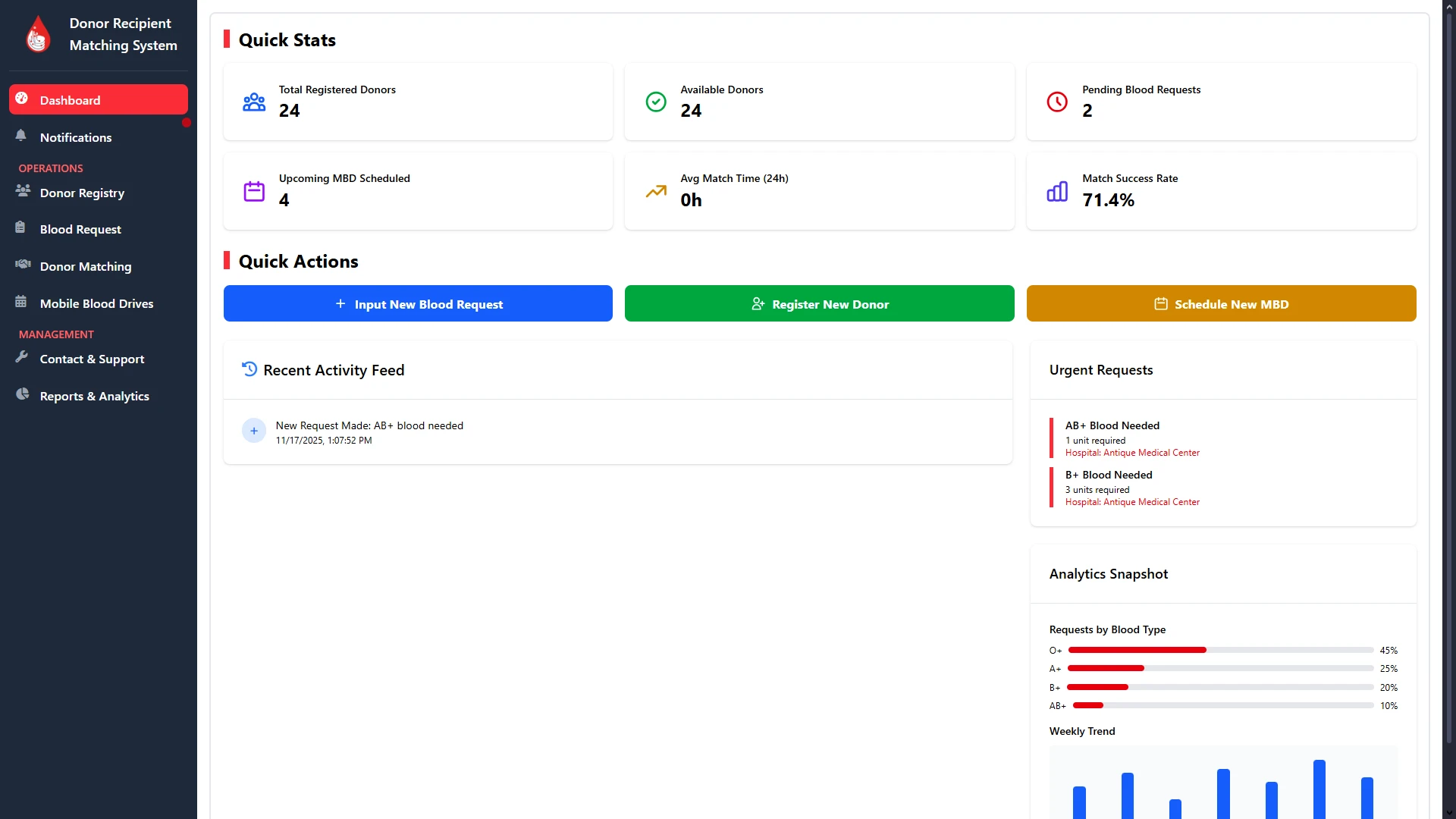Click the Weekly Trend heading
Viewport: 1456px width, 819px height.
pos(1082,731)
